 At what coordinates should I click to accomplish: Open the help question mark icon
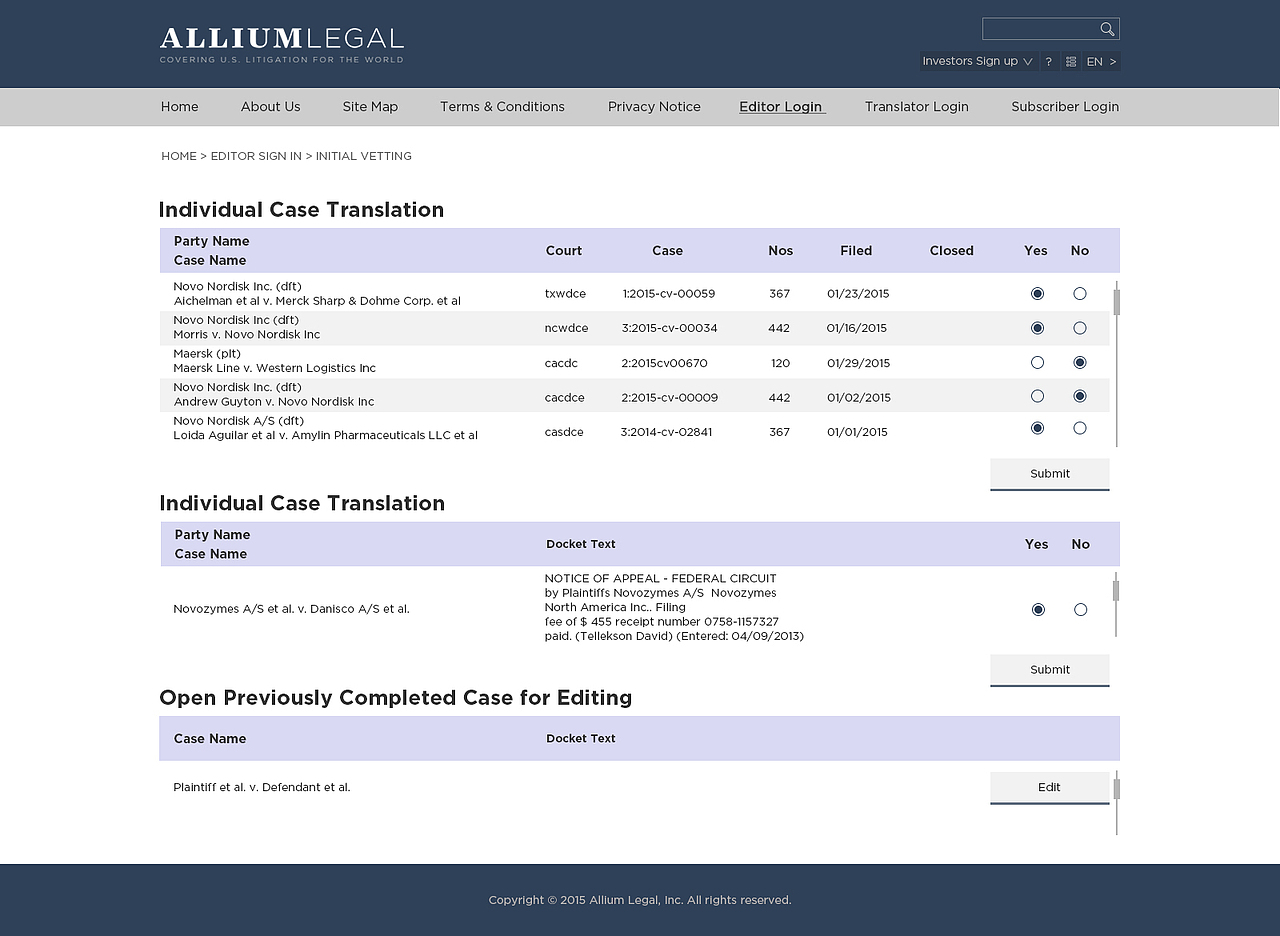1049,61
